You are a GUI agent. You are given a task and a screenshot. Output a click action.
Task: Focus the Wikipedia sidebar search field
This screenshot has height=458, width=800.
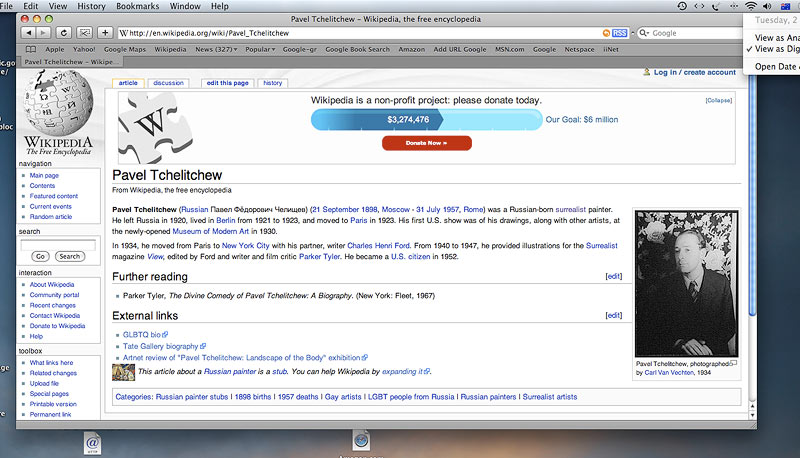[x=58, y=245]
